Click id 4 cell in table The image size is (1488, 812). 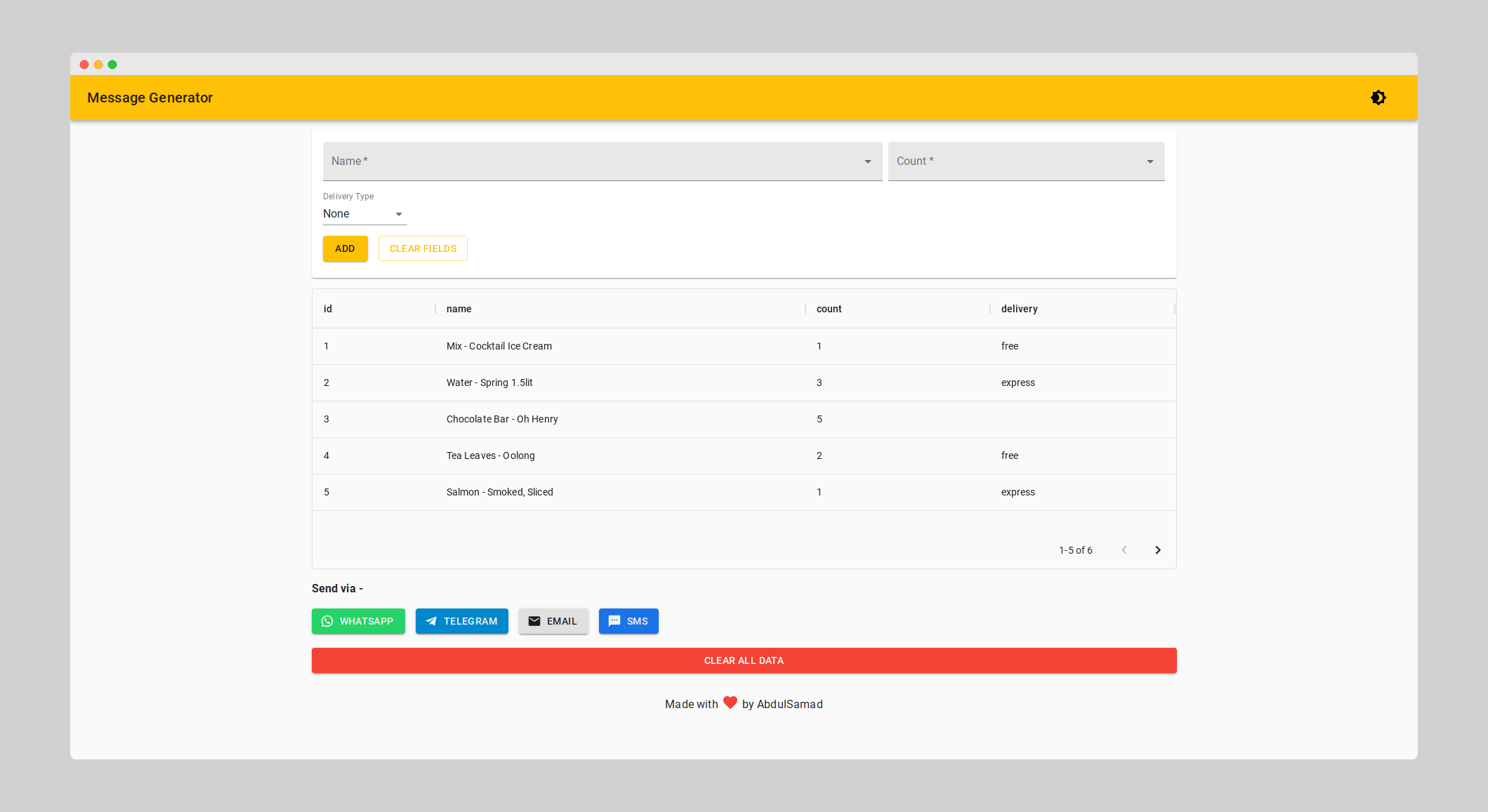(327, 455)
